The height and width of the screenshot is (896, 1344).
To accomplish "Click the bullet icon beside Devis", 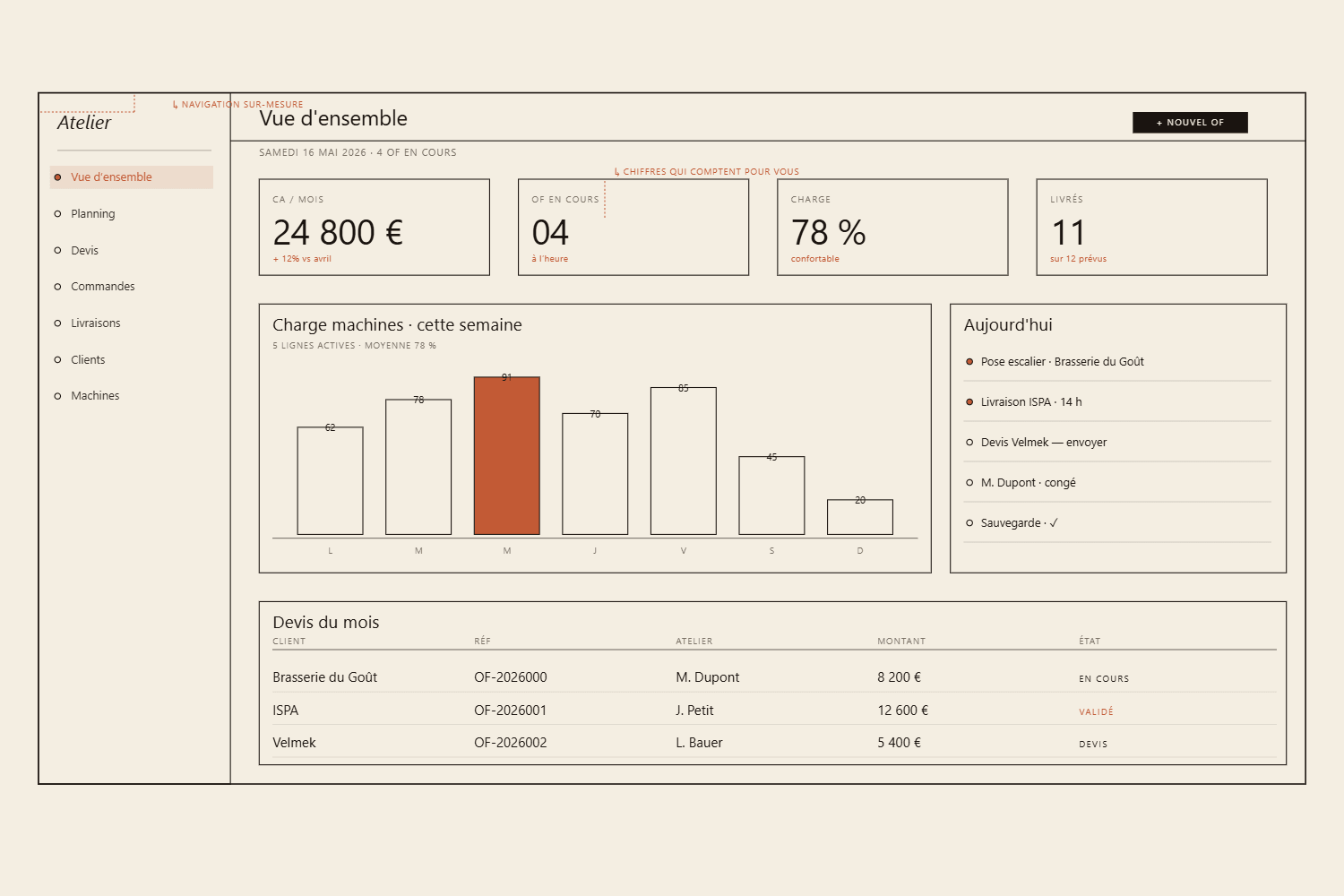I will [x=58, y=251].
